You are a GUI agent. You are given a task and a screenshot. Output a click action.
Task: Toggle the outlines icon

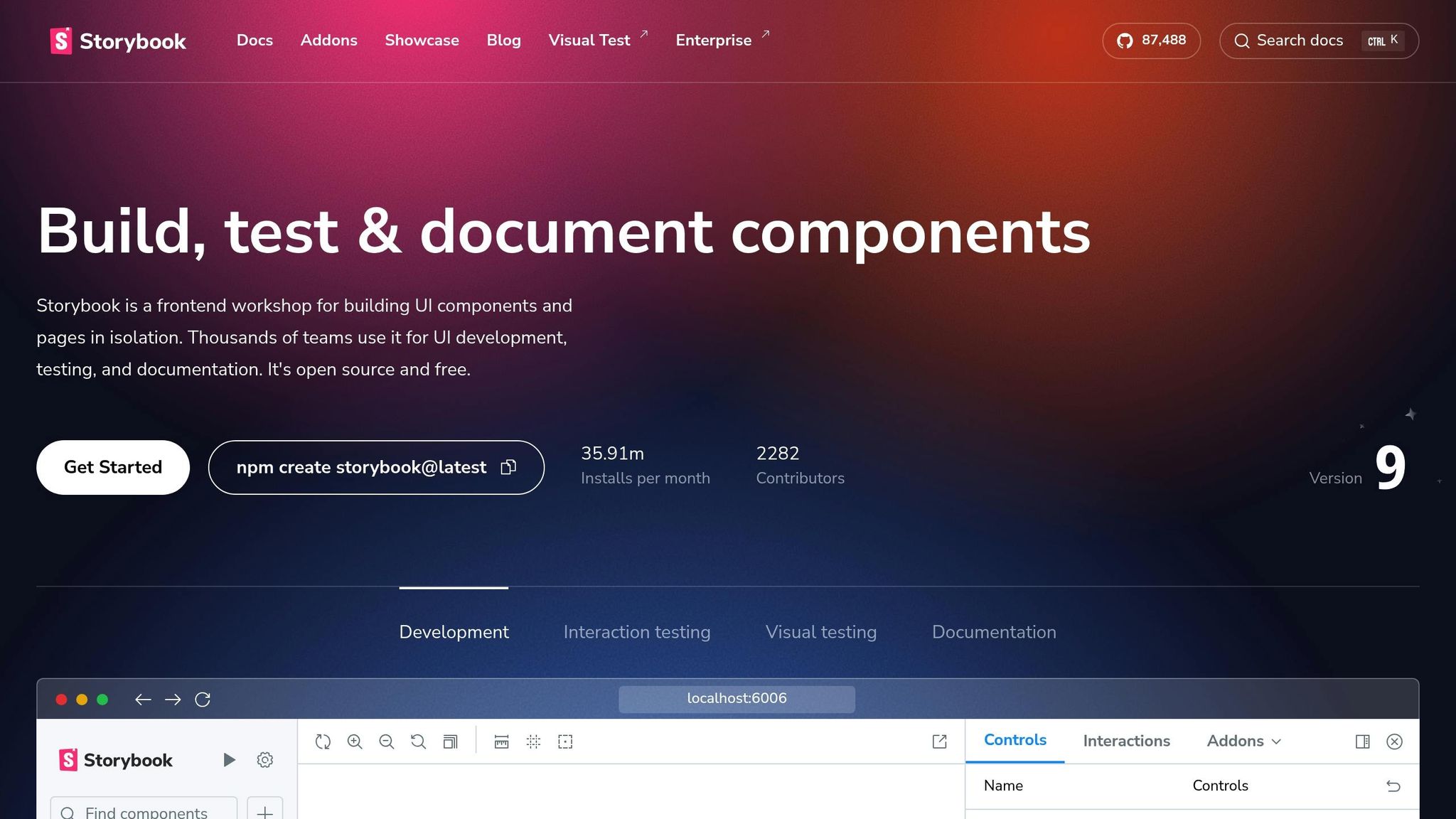tap(565, 742)
